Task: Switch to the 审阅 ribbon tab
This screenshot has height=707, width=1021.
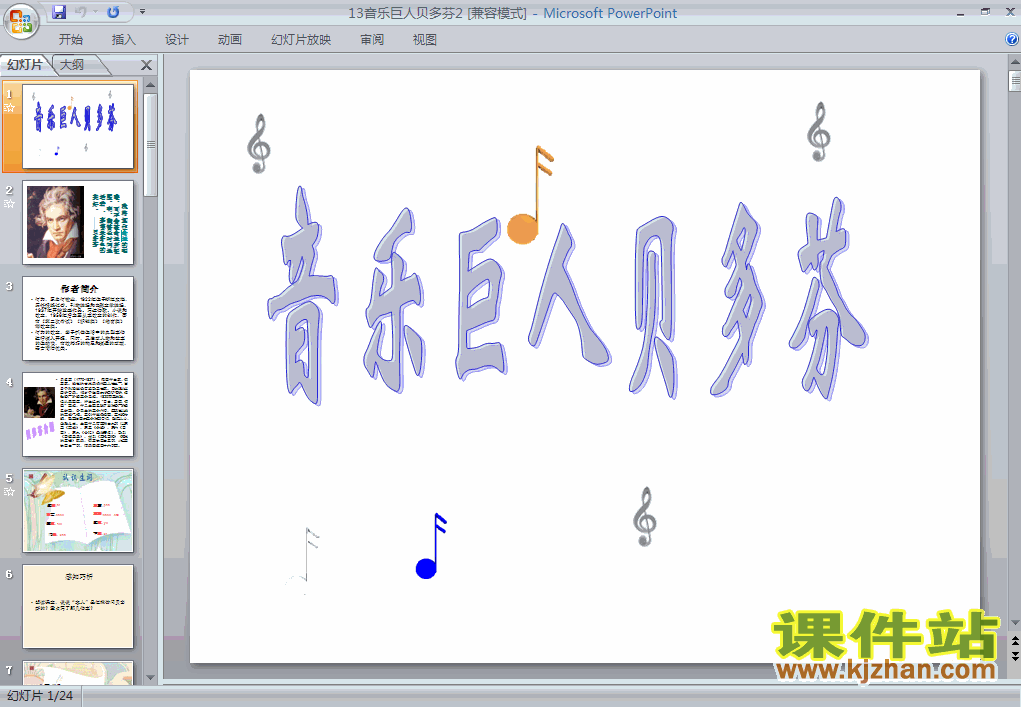Action: (x=372, y=40)
